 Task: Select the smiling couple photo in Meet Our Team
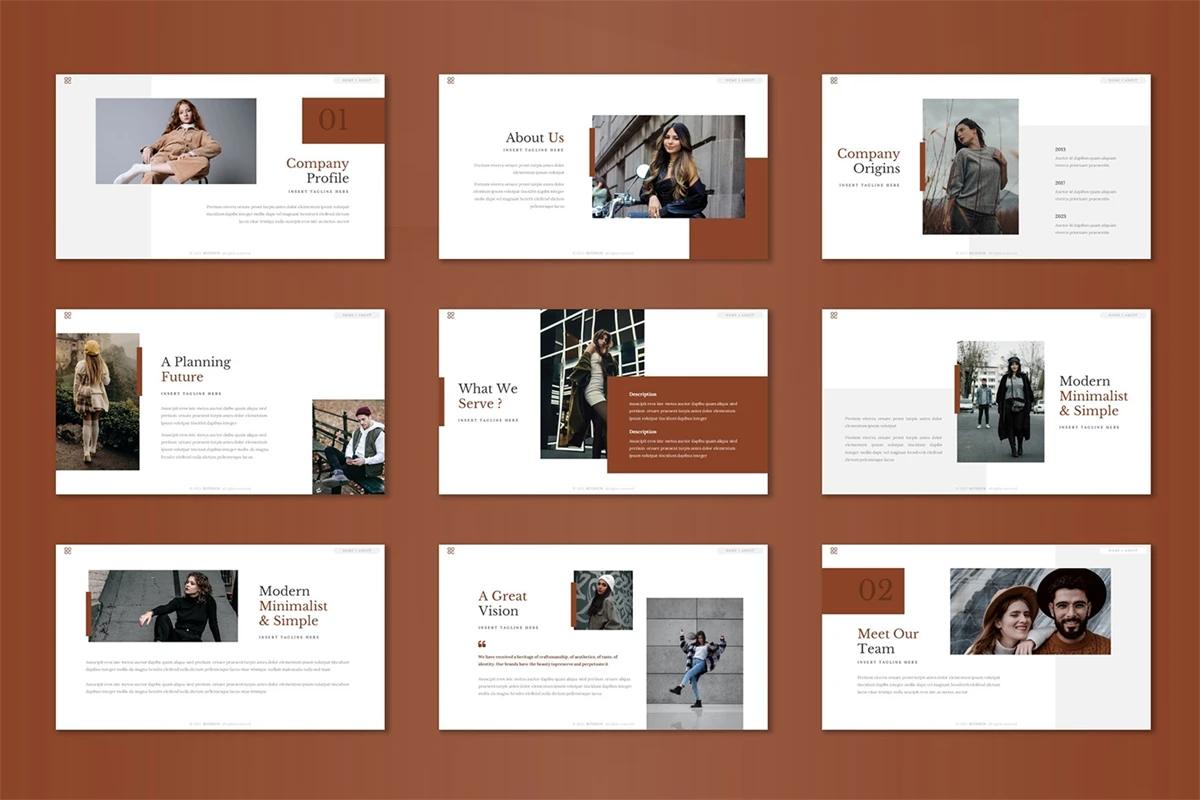1030,611
